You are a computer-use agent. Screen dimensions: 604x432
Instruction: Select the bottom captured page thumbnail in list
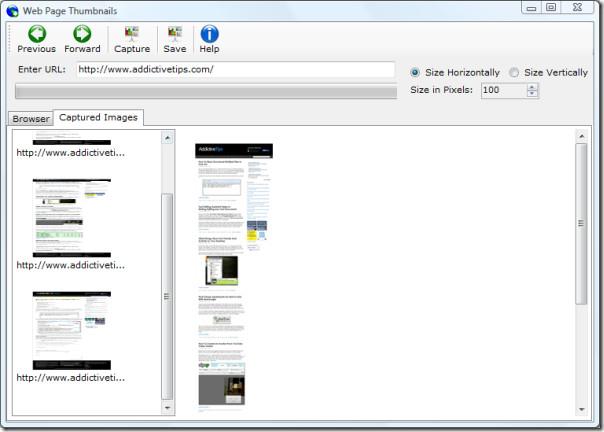72,331
